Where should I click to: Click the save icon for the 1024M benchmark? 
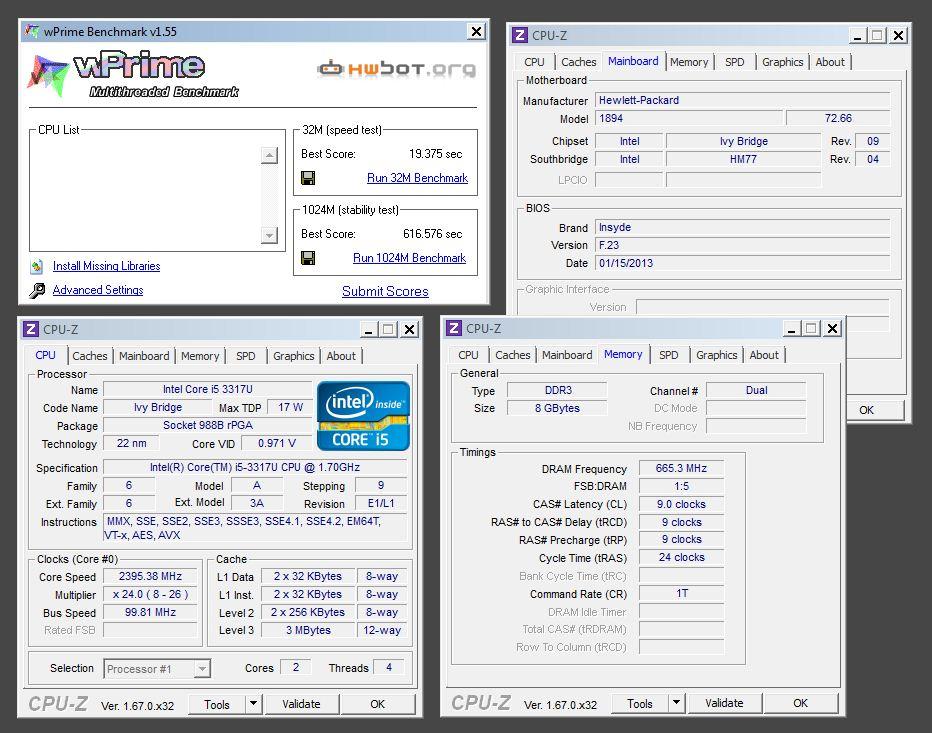[x=308, y=258]
